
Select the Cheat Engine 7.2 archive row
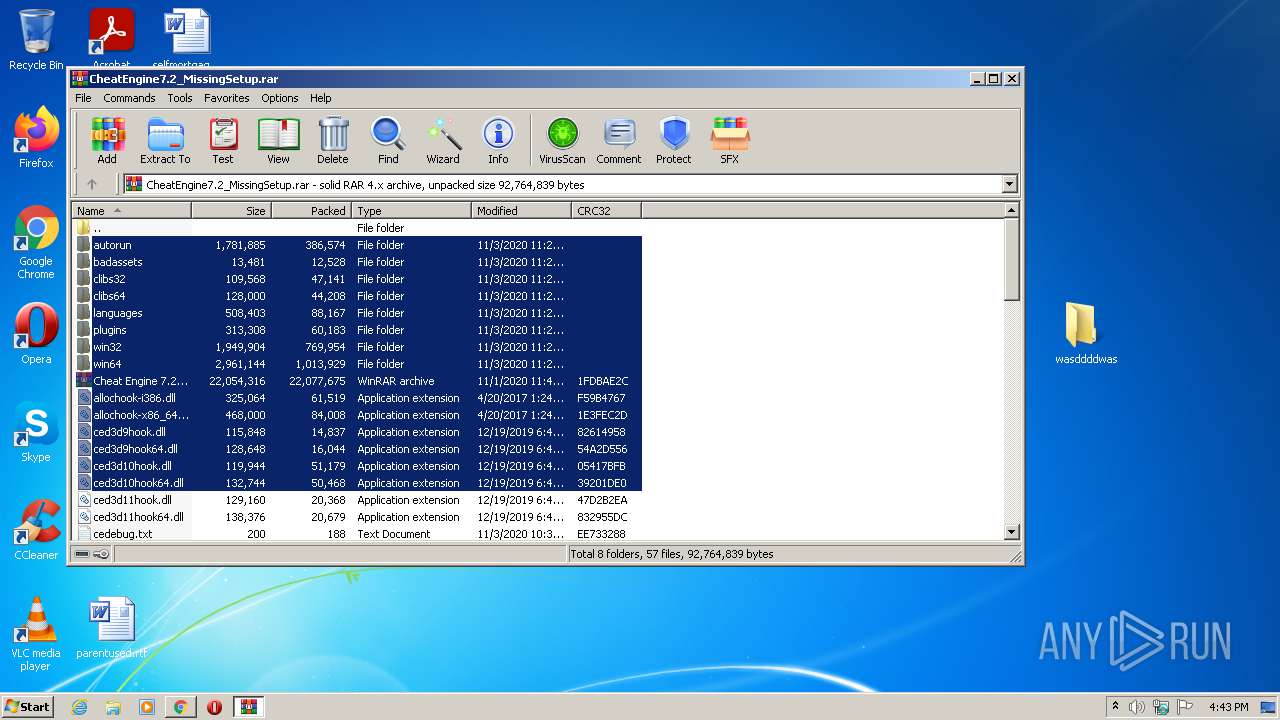357,381
